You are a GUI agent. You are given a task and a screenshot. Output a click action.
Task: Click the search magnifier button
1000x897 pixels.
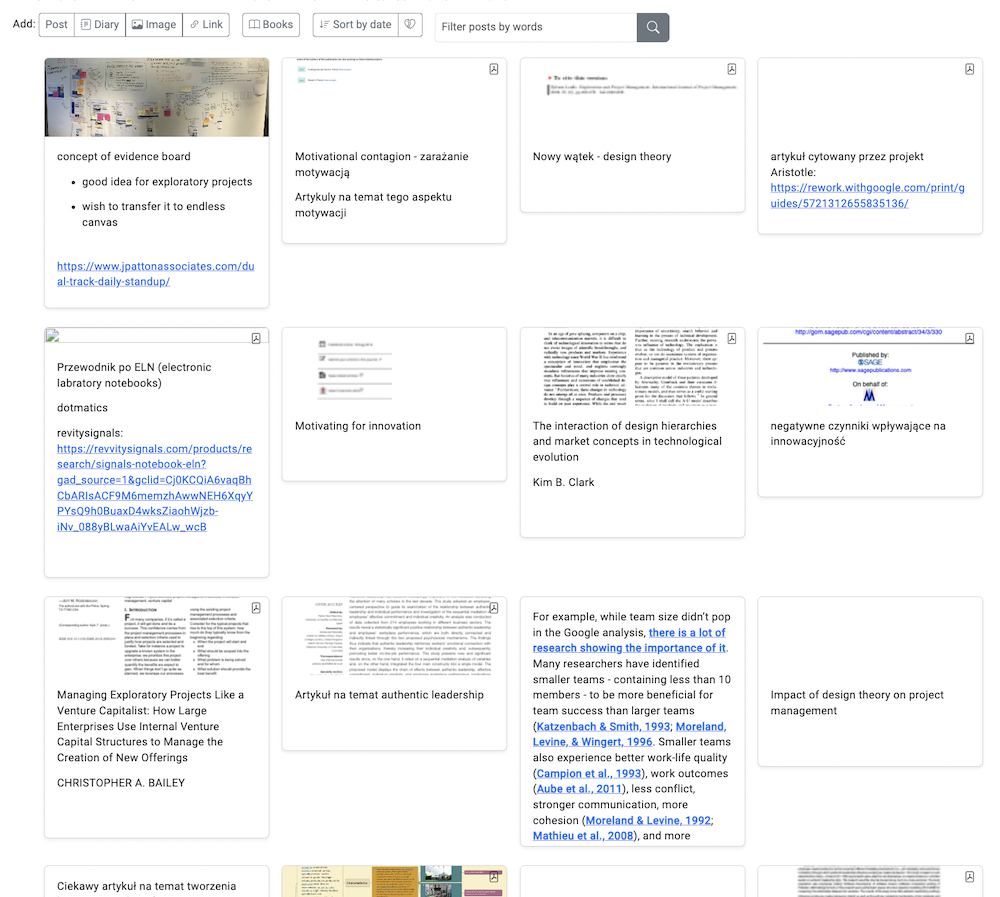coord(652,27)
